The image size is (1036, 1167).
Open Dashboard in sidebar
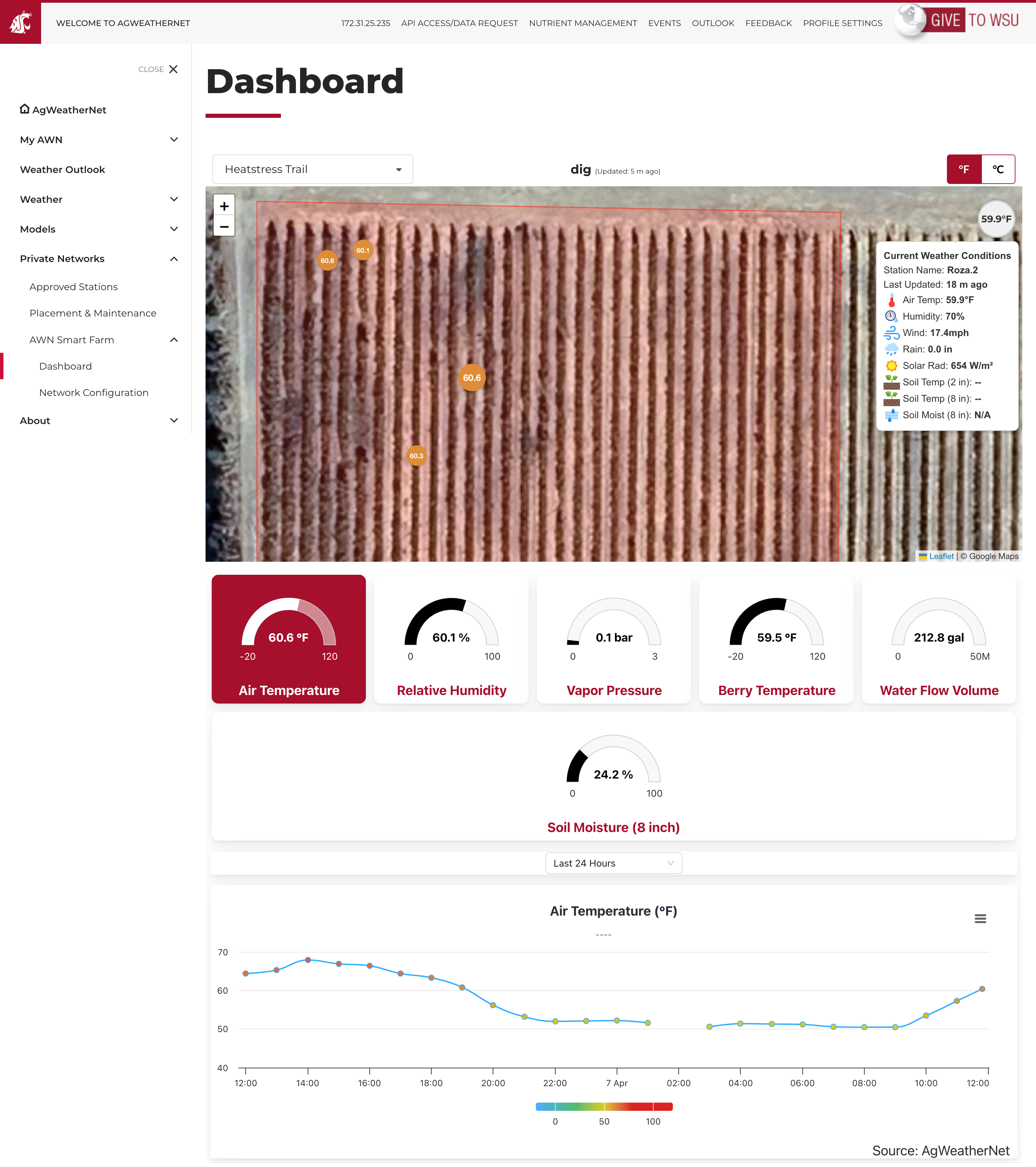[65, 366]
